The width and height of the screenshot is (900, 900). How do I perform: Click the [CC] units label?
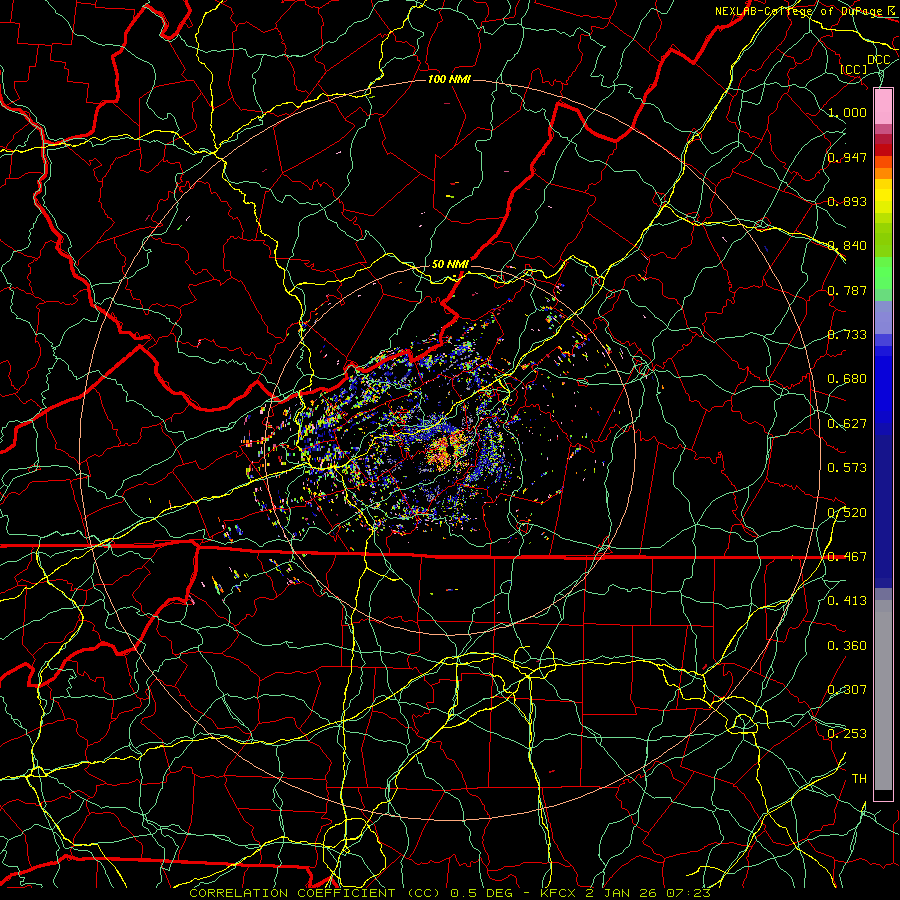click(854, 69)
